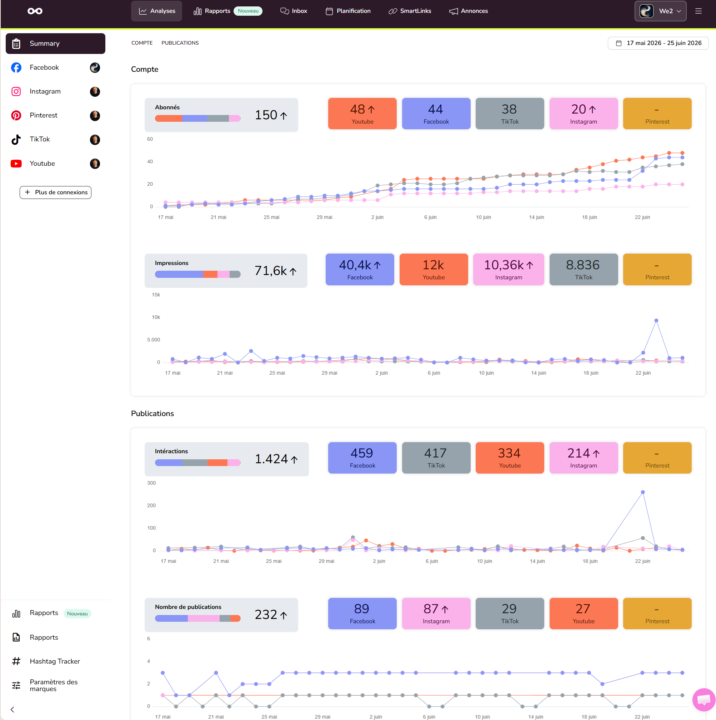
Task: Collapse the sidebar with the chevron
Action: point(12,709)
